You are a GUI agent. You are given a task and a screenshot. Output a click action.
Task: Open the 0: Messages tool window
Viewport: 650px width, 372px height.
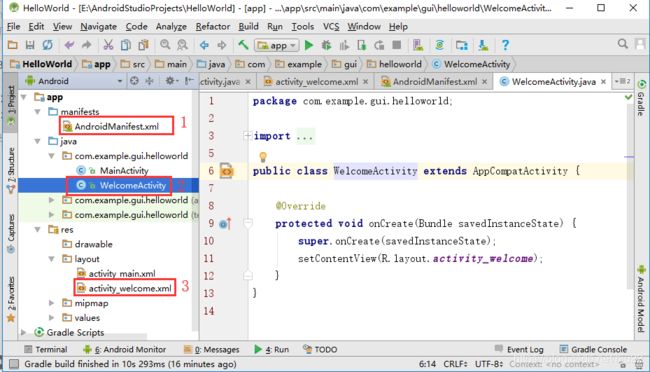coord(211,350)
